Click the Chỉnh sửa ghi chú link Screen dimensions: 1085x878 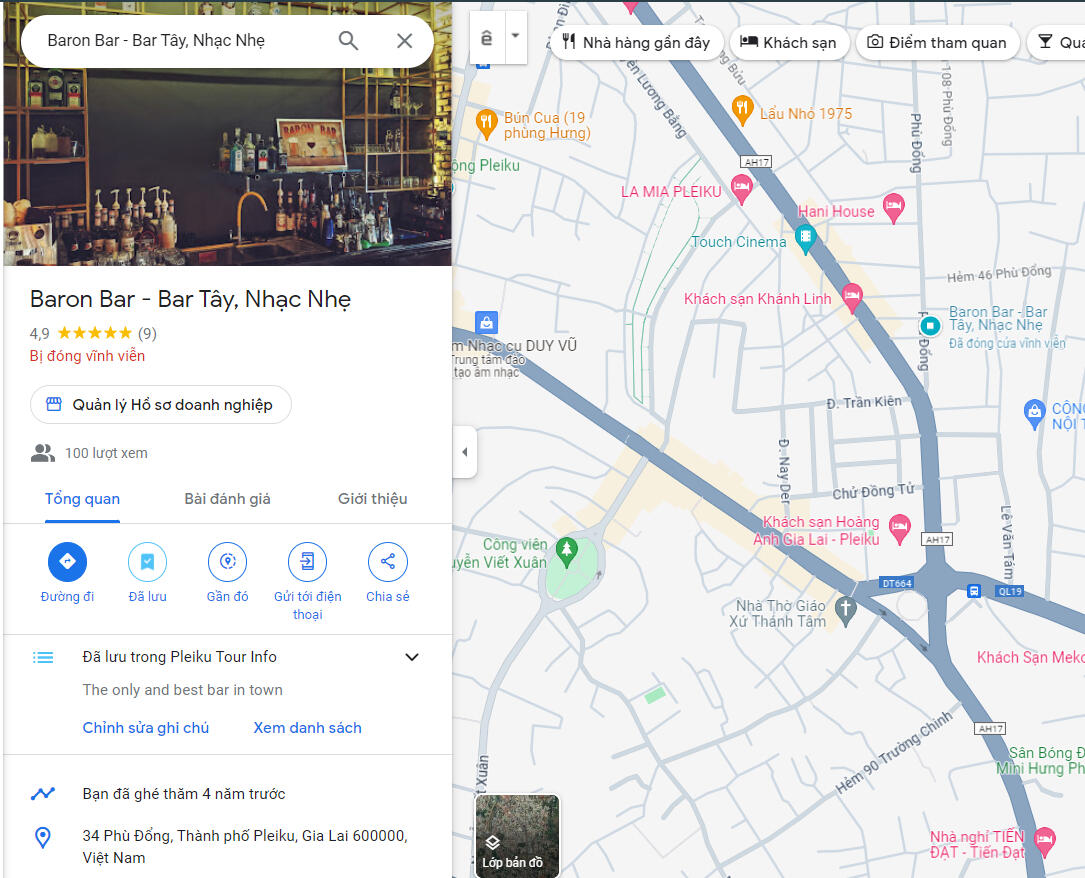point(146,728)
